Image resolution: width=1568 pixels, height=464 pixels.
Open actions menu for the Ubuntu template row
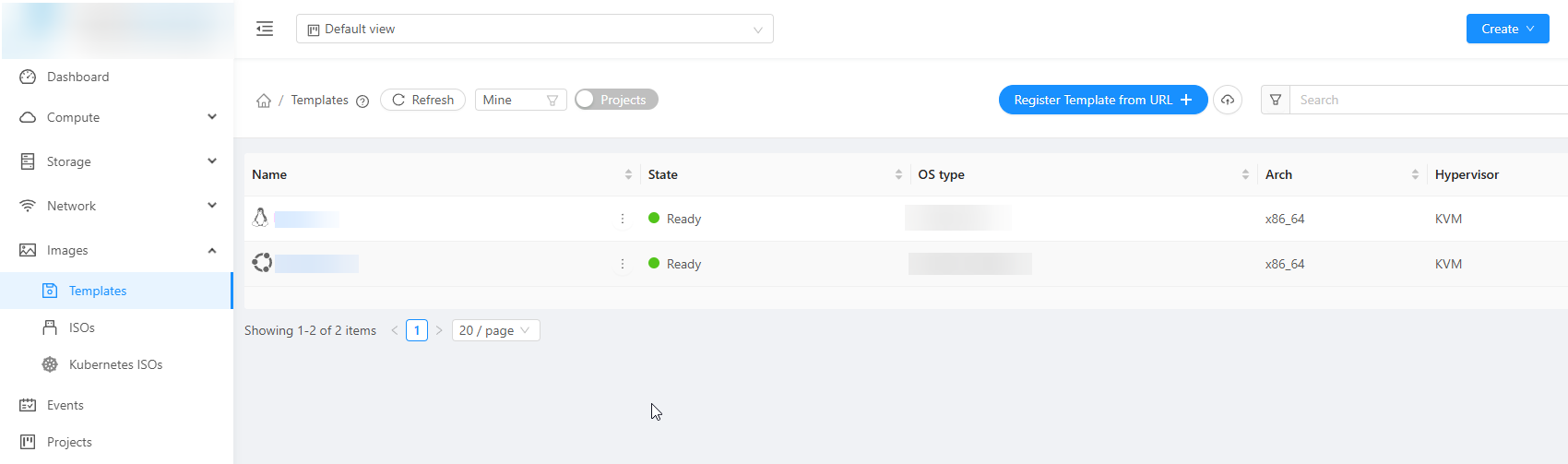623,264
